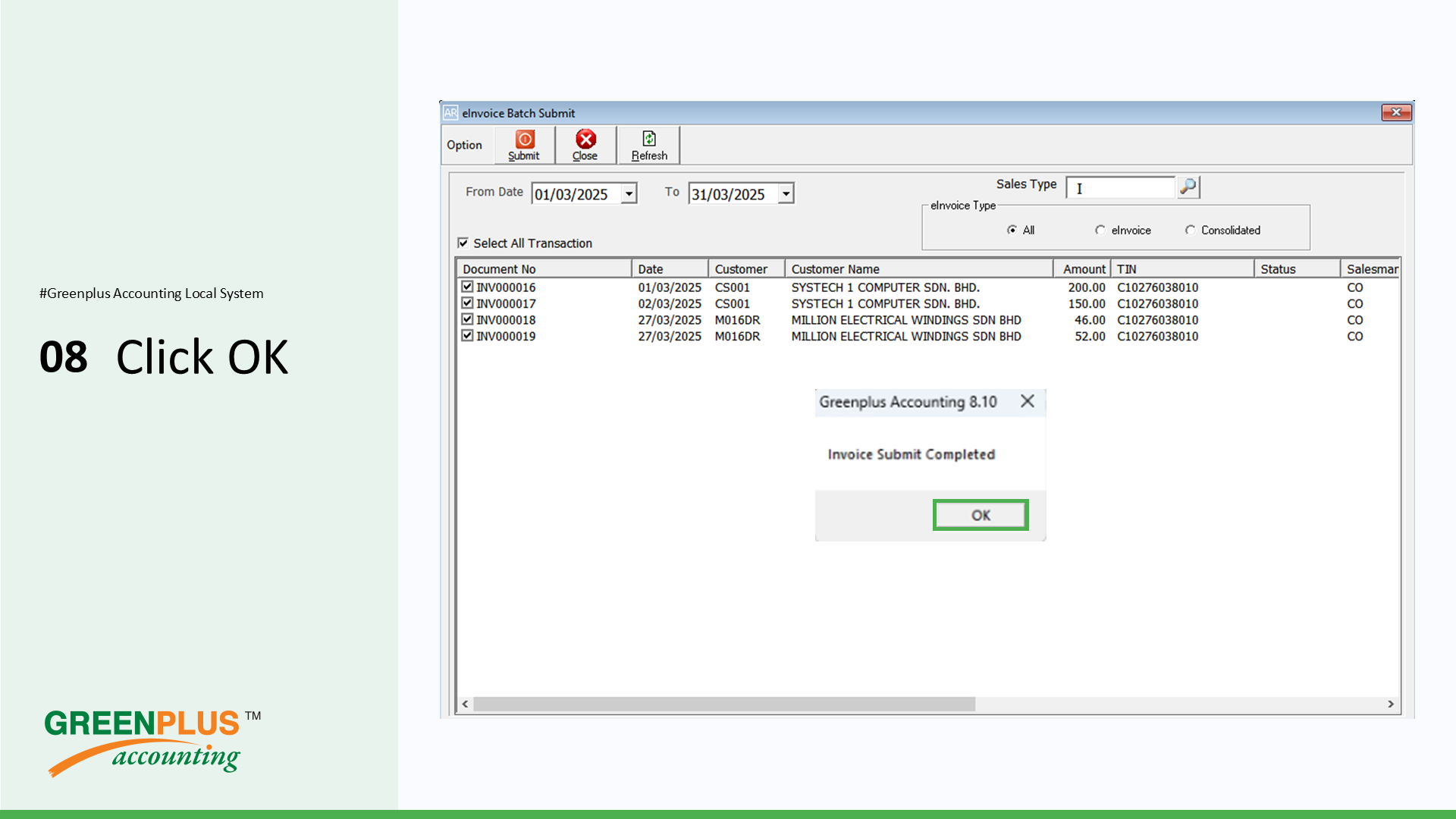Image resolution: width=1456 pixels, height=819 pixels.
Task: Click customer code CS001 in INV000017 row
Action: click(x=732, y=303)
